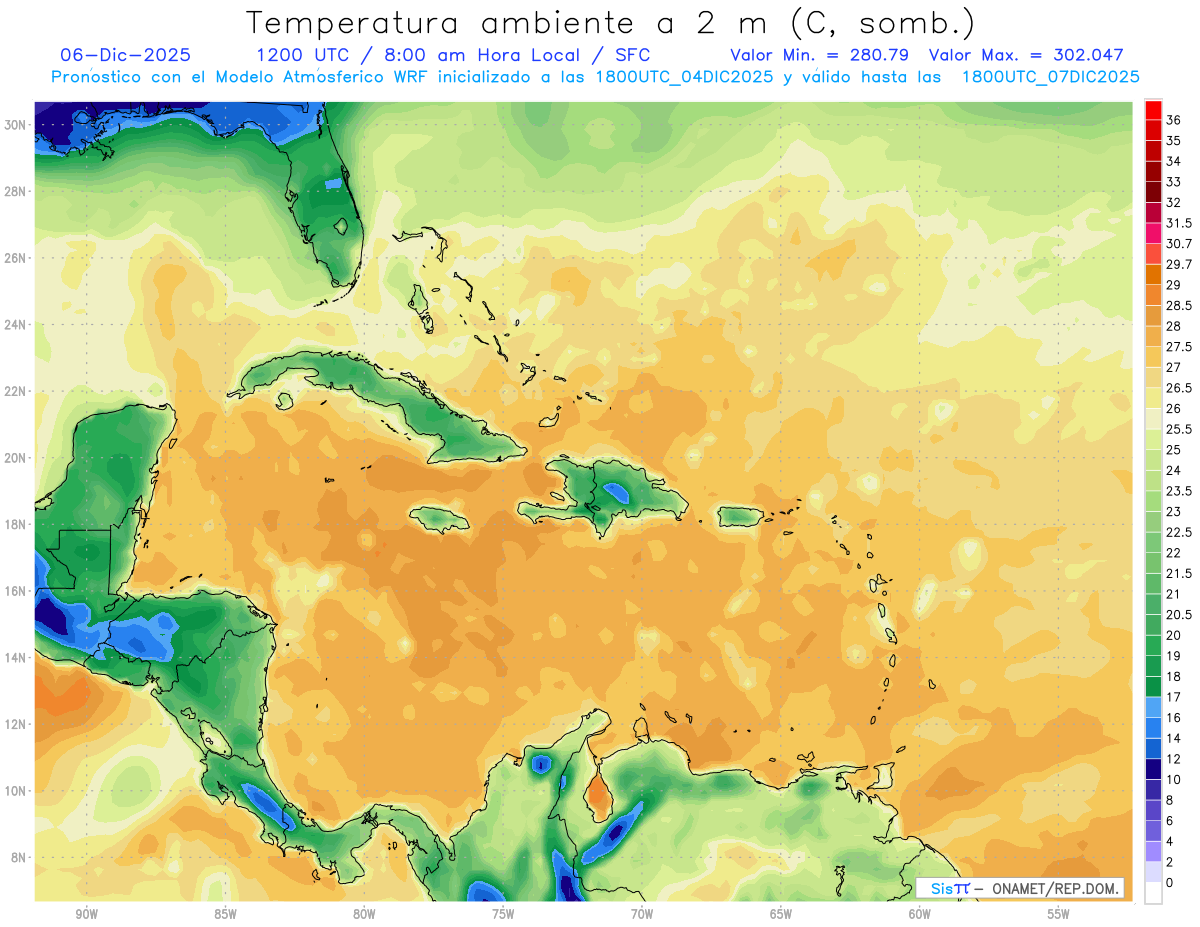Image resolution: width=1200 pixels, height=927 pixels.
Task: Click the latitude label '14N'
Action: click(16, 658)
